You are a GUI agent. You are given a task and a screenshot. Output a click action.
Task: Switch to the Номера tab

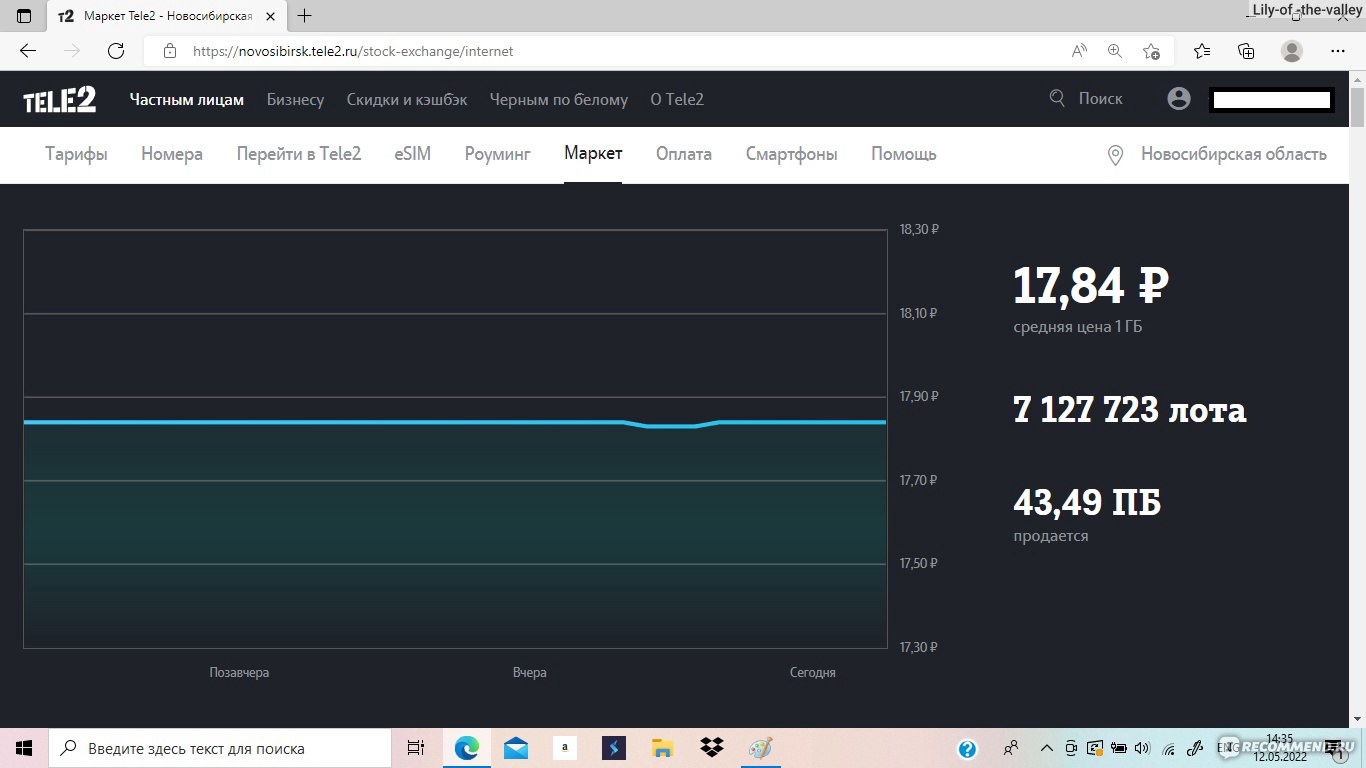pyautogui.click(x=172, y=154)
